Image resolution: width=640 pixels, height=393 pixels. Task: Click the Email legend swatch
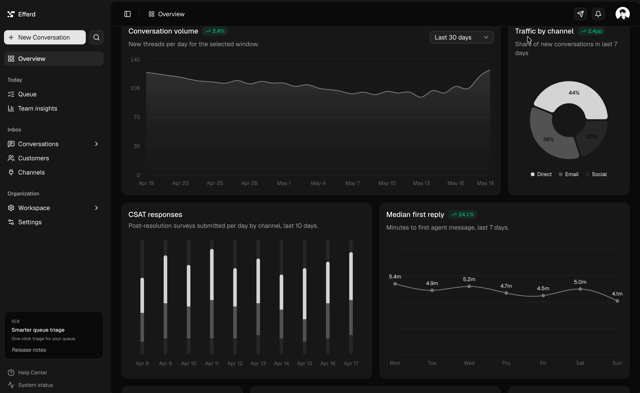point(560,174)
